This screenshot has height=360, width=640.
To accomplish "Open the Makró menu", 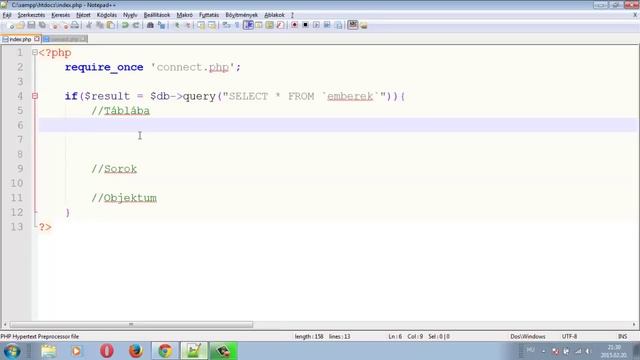I will point(184,15).
